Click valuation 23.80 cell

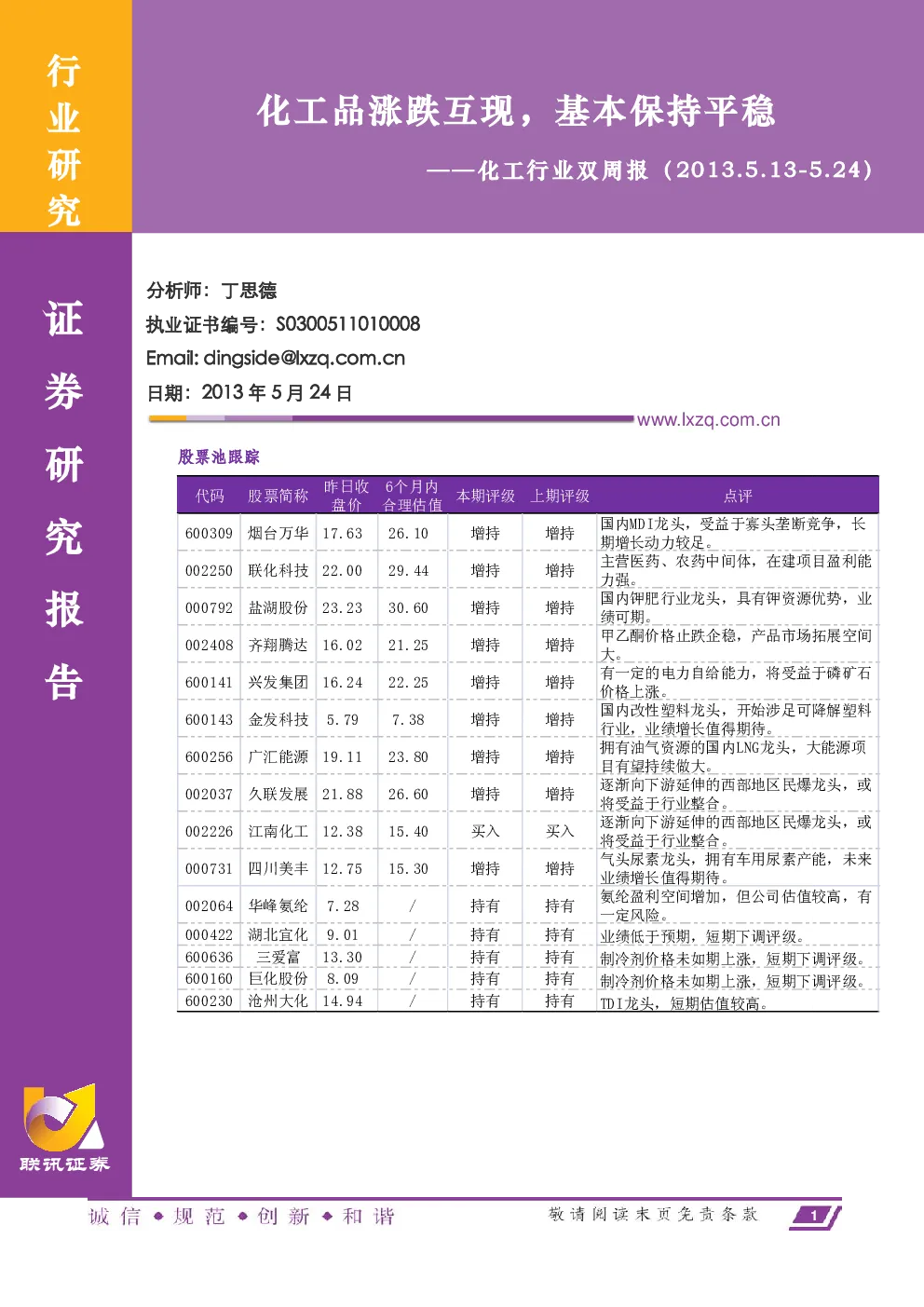coord(408,756)
